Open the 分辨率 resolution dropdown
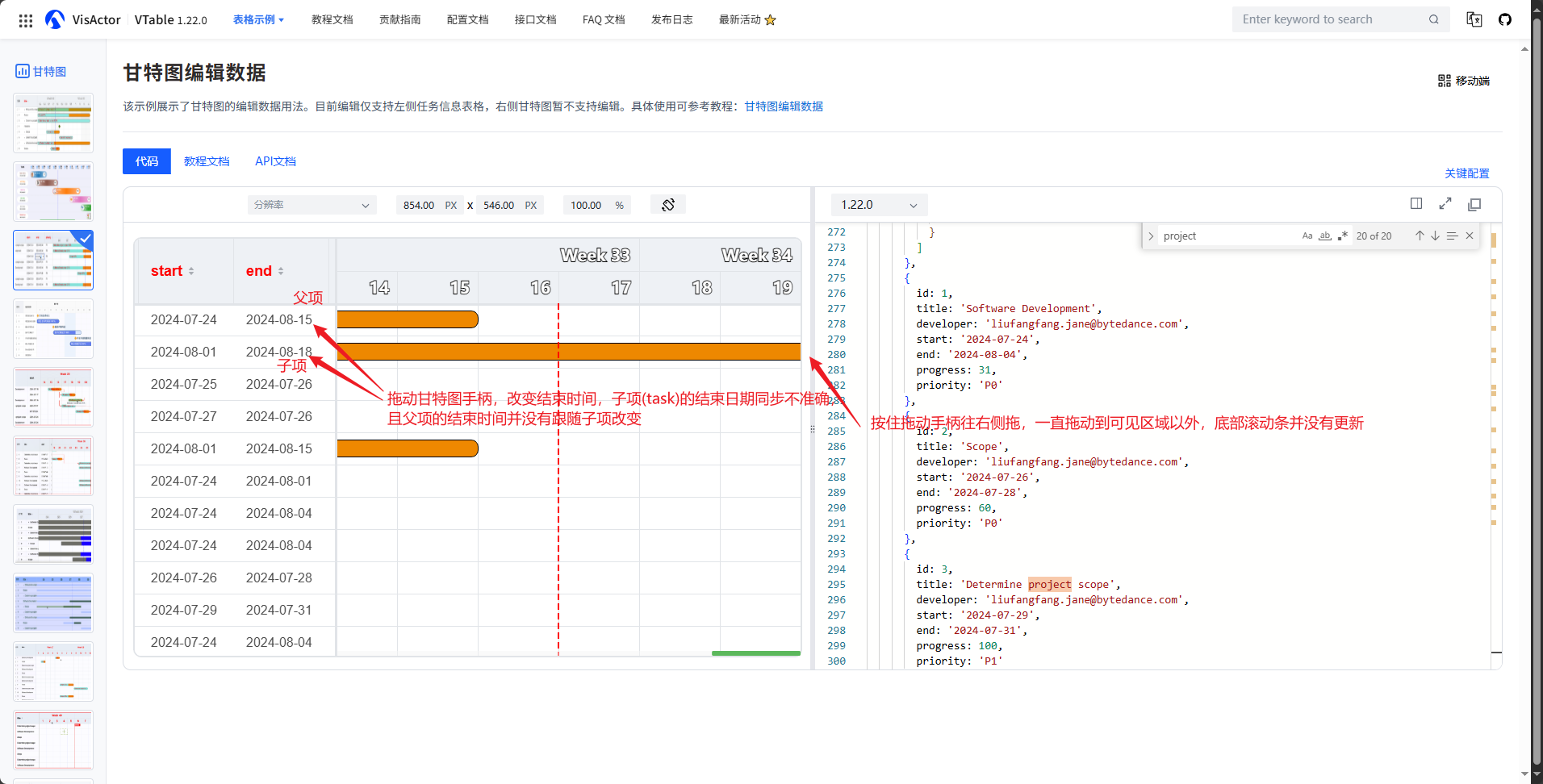The image size is (1543, 784). tap(312, 205)
